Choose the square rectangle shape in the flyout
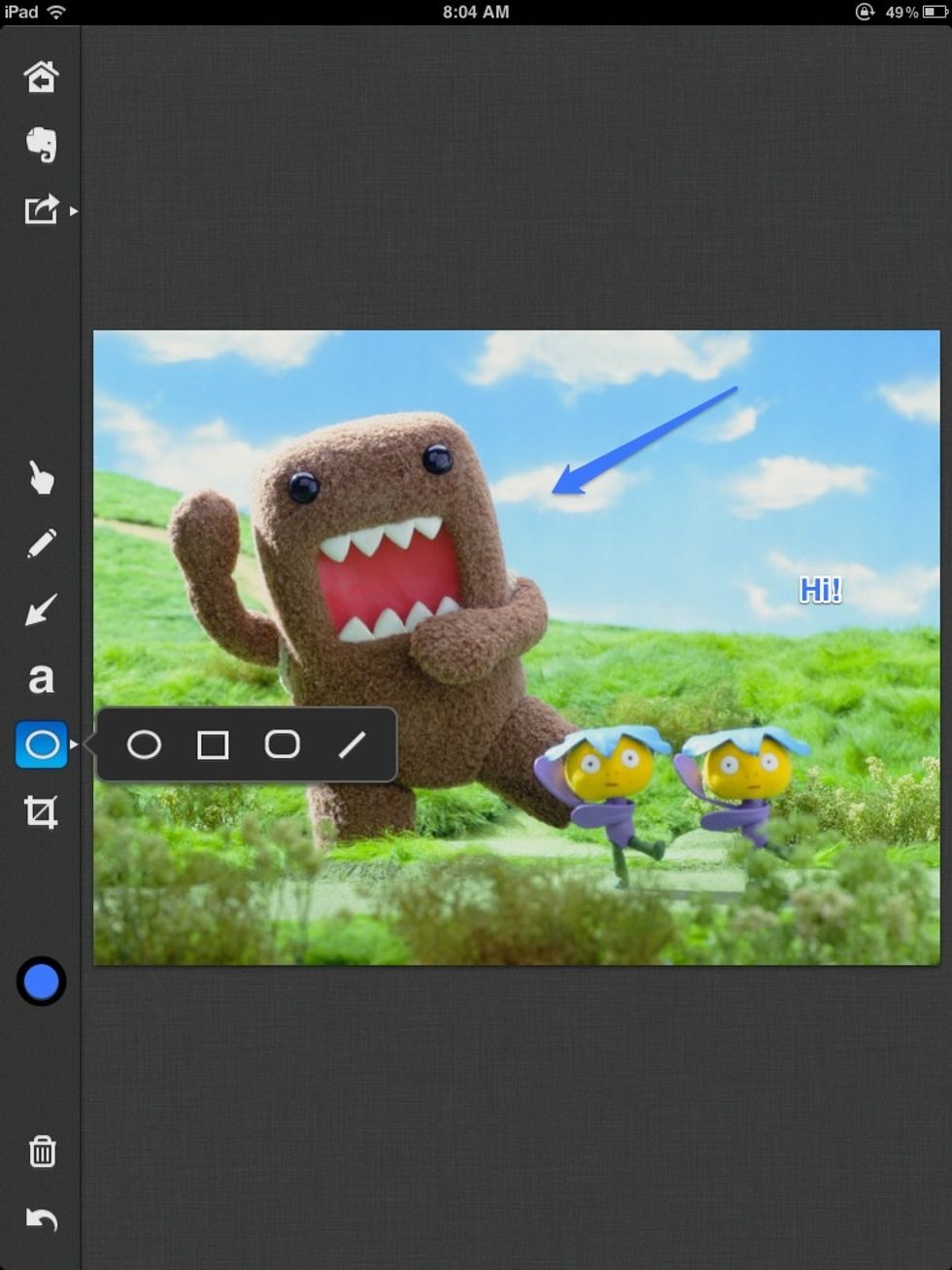The height and width of the screenshot is (1270, 952). point(213,745)
